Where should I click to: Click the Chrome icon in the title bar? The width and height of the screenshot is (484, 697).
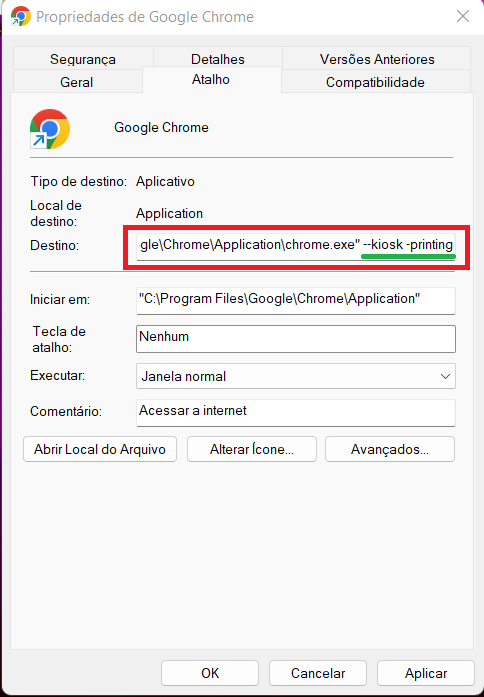20,16
